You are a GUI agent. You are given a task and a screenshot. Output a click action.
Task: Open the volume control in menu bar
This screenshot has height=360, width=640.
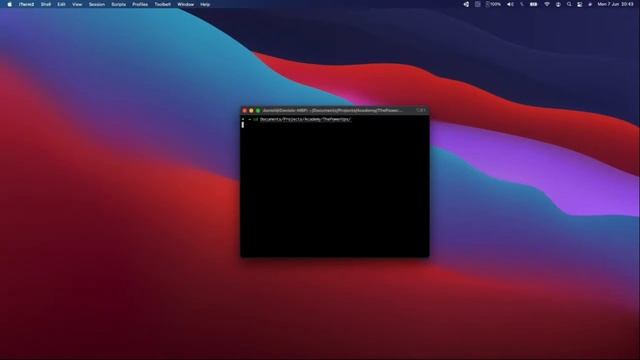[x=510, y=4]
